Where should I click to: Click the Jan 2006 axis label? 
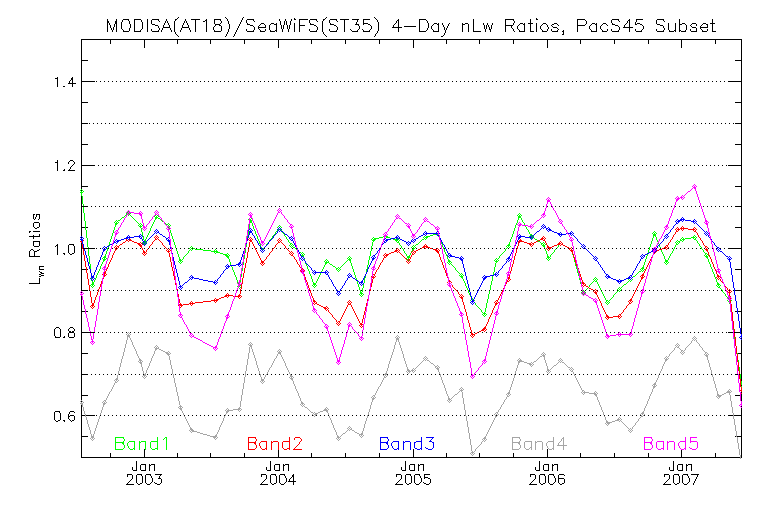(547, 473)
